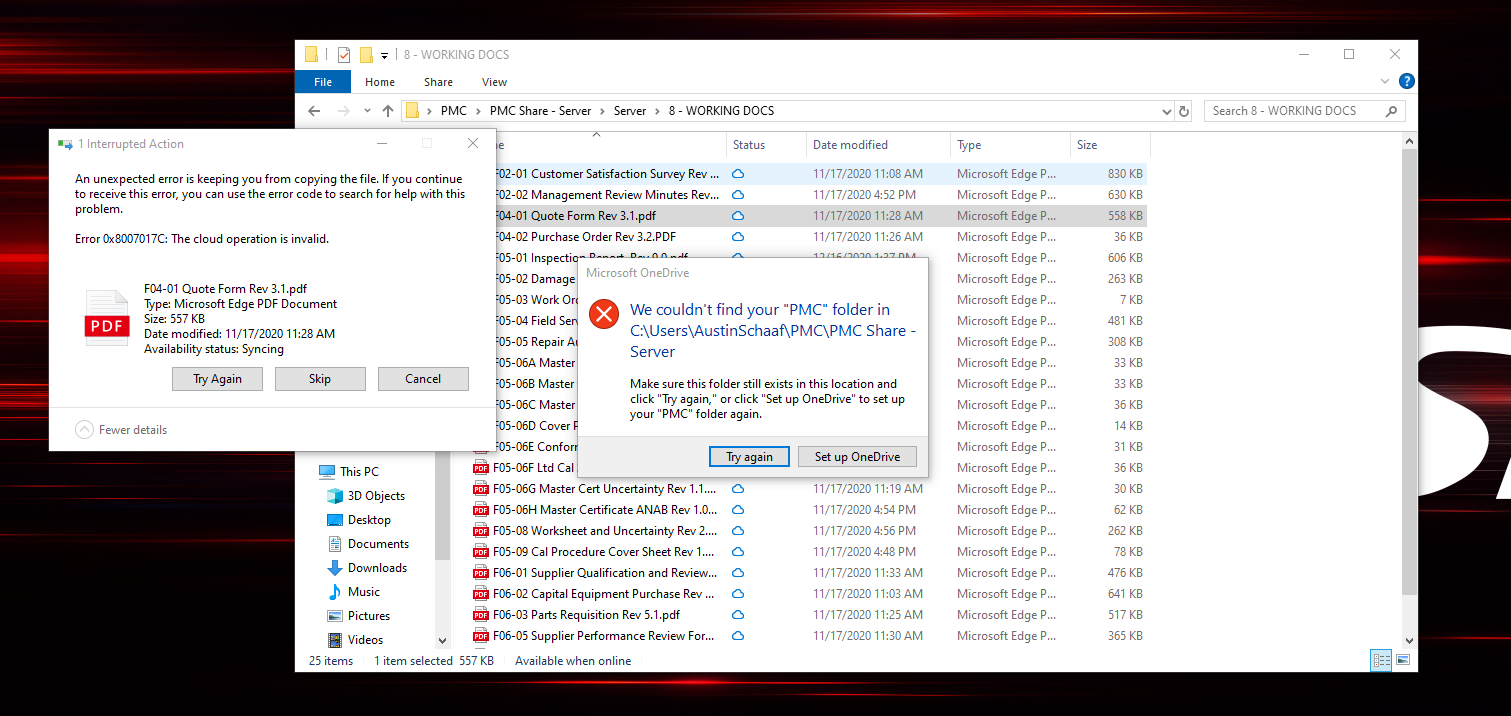Open 3D Objects in navigation pane
The width and height of the screenshot is (1511, 716).
point(375,496)
